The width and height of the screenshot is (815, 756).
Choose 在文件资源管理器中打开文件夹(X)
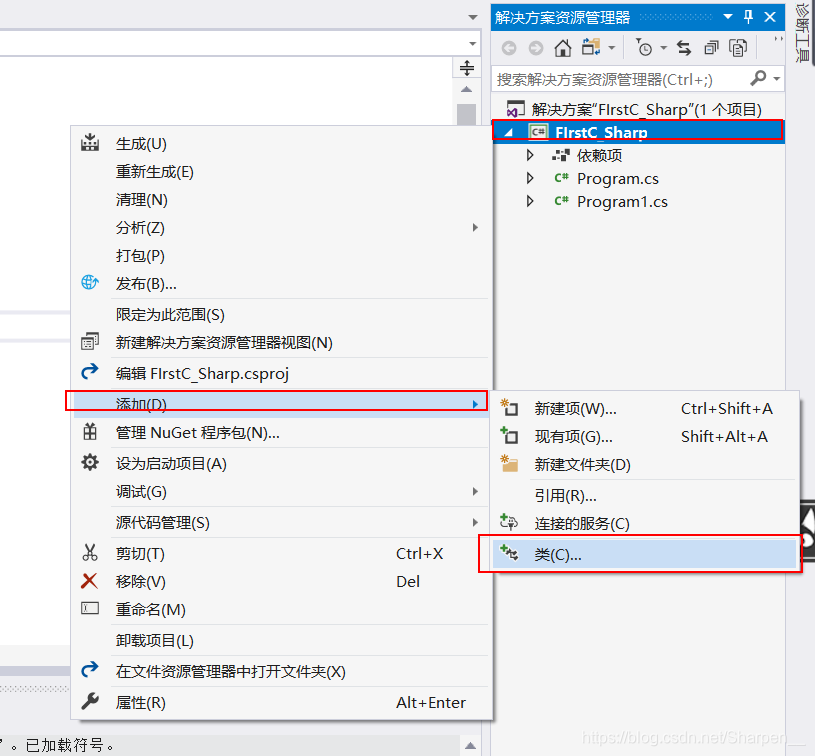pos(281,671)
